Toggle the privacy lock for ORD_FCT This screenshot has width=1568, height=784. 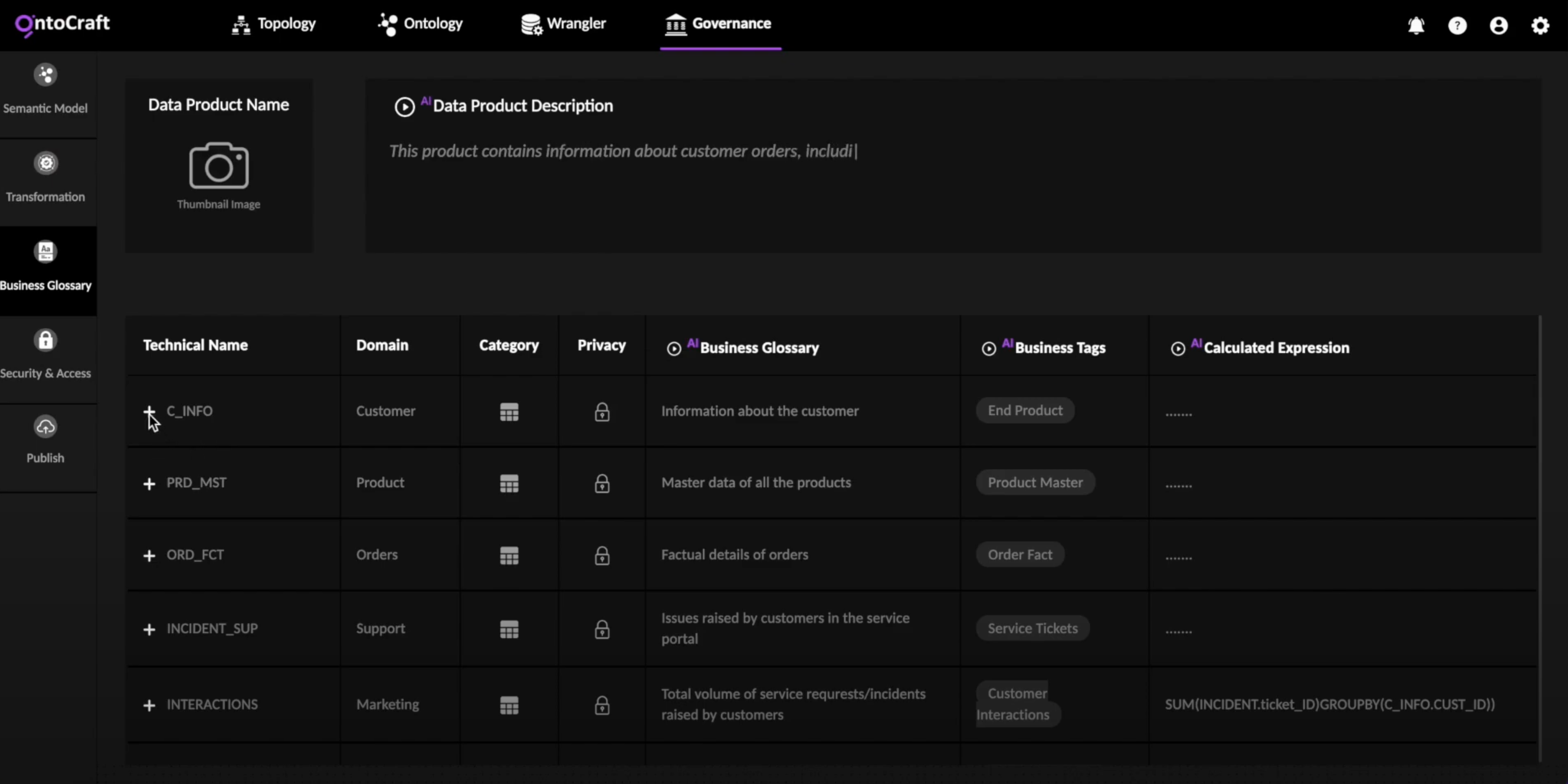[601, 555]
